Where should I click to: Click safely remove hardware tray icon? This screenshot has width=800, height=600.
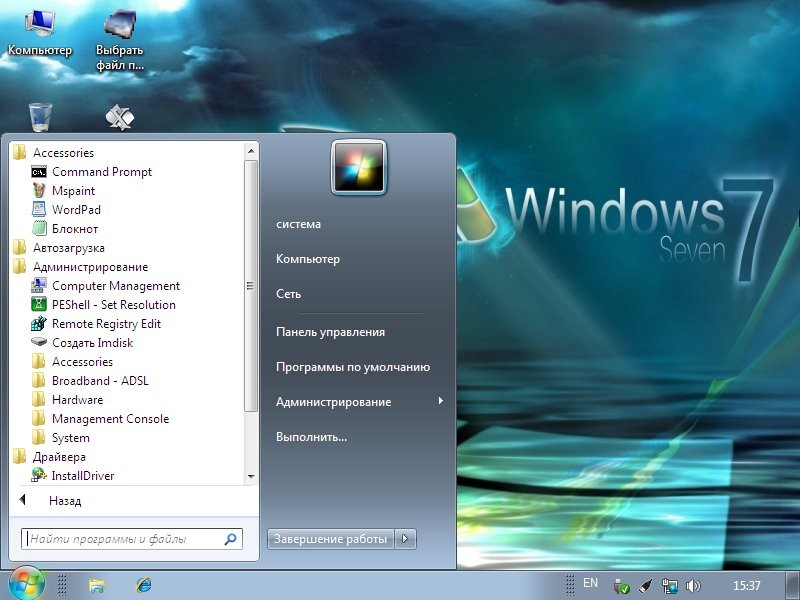click(x=621, y=586)
